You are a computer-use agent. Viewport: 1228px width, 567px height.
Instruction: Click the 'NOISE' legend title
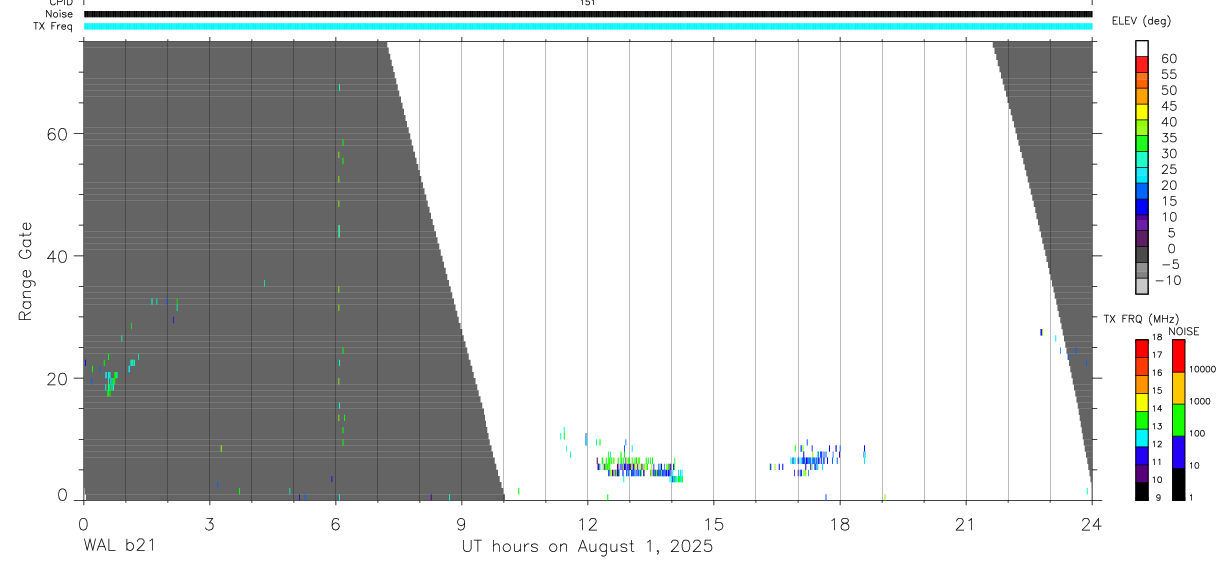tap(1184, 331)
